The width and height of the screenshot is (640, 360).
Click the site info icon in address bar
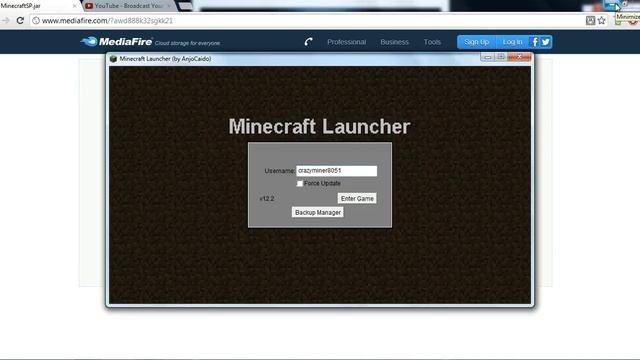click(x=36, y=20)
